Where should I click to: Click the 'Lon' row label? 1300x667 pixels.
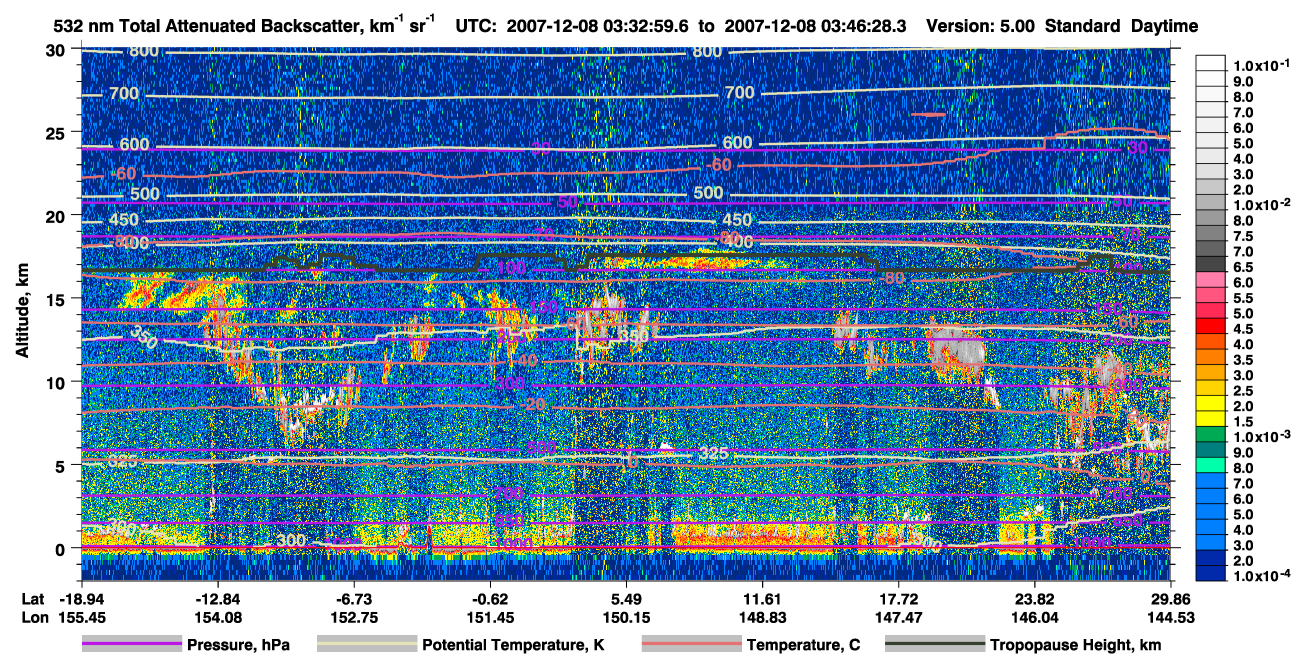[x=34, y=617]
